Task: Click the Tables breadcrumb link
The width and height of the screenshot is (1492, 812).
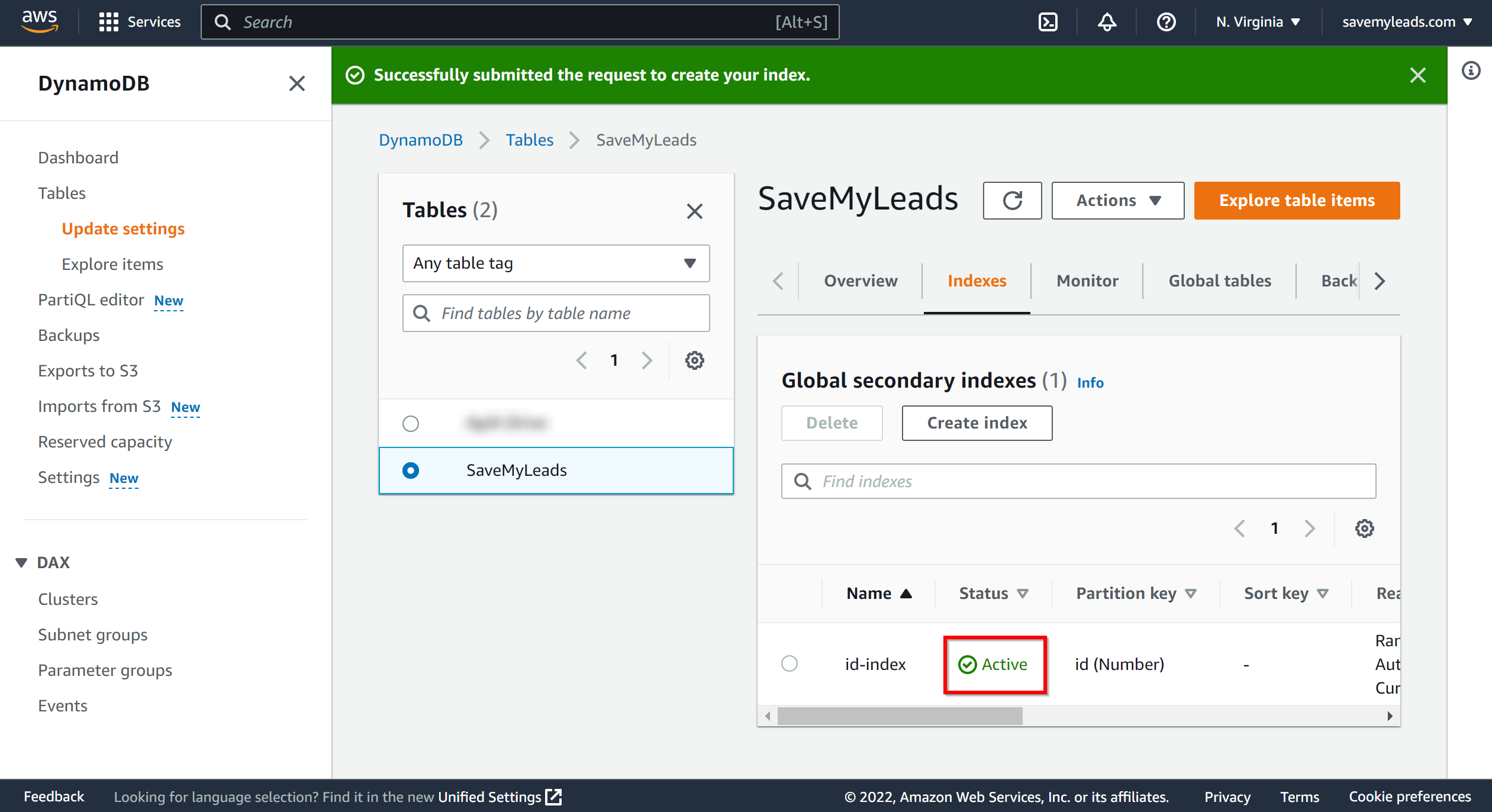Action: point(529,140)
